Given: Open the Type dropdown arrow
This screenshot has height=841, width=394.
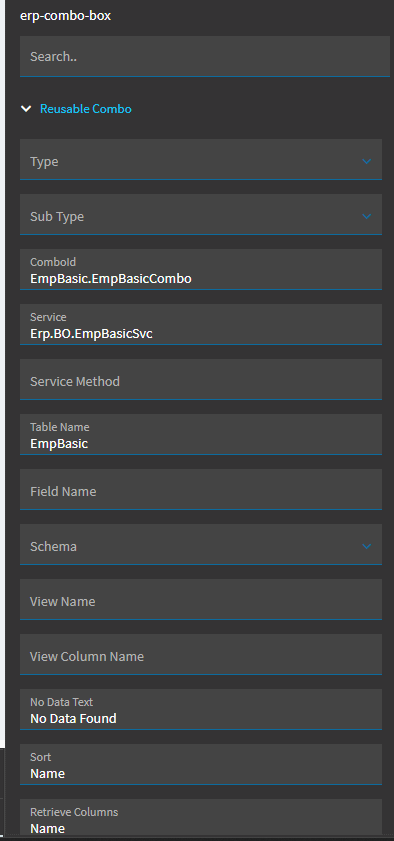Looking at the screenshot, I should coord(367,161).
